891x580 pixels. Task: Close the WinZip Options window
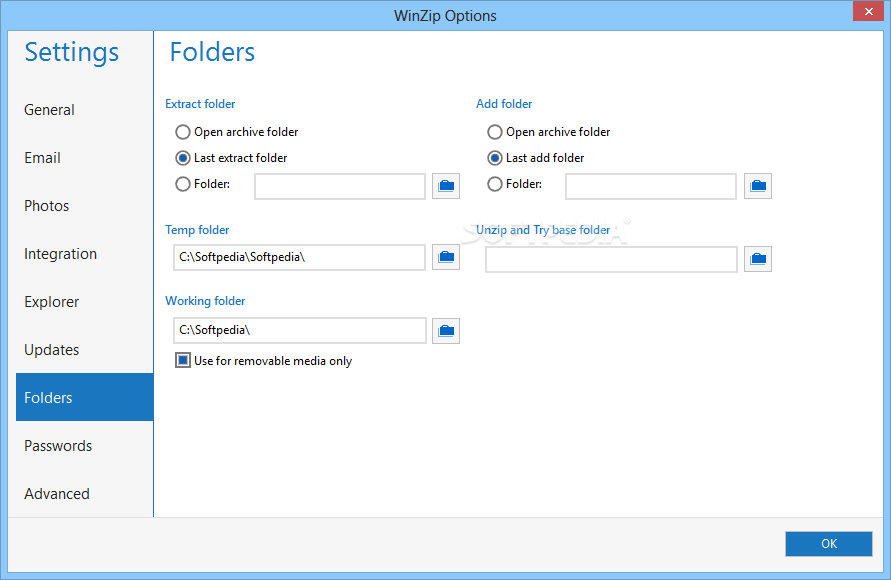(x=868, y=11)
